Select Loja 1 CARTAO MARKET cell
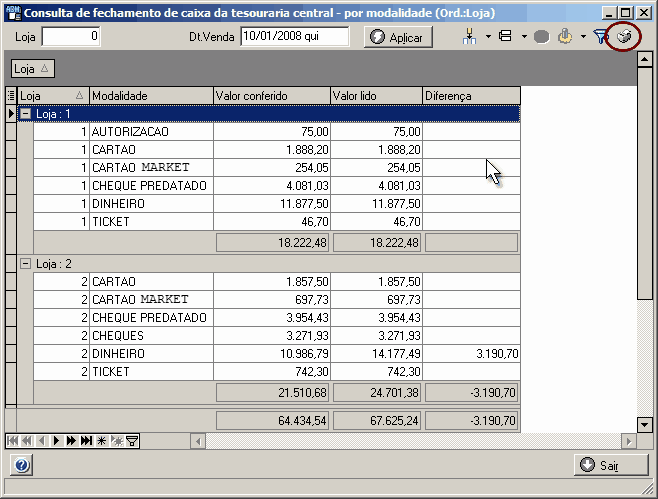The image size is (658, 499). click(x=151, y=167)
